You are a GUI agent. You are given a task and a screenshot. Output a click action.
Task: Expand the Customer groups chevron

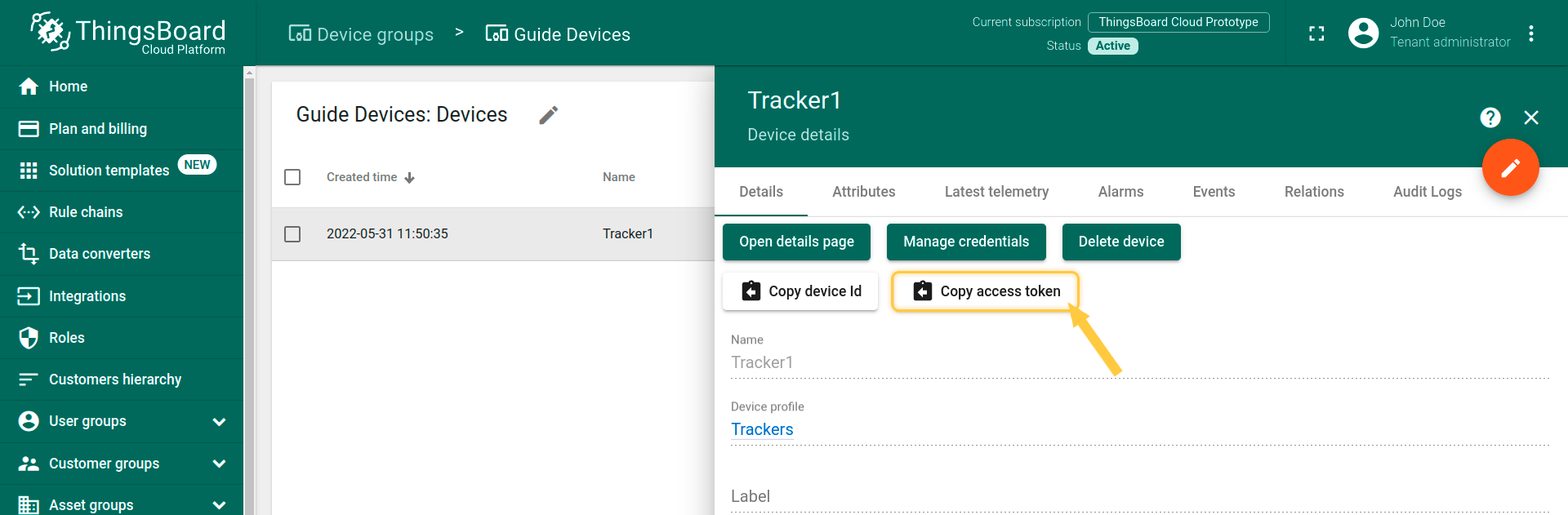coord(219,464)
